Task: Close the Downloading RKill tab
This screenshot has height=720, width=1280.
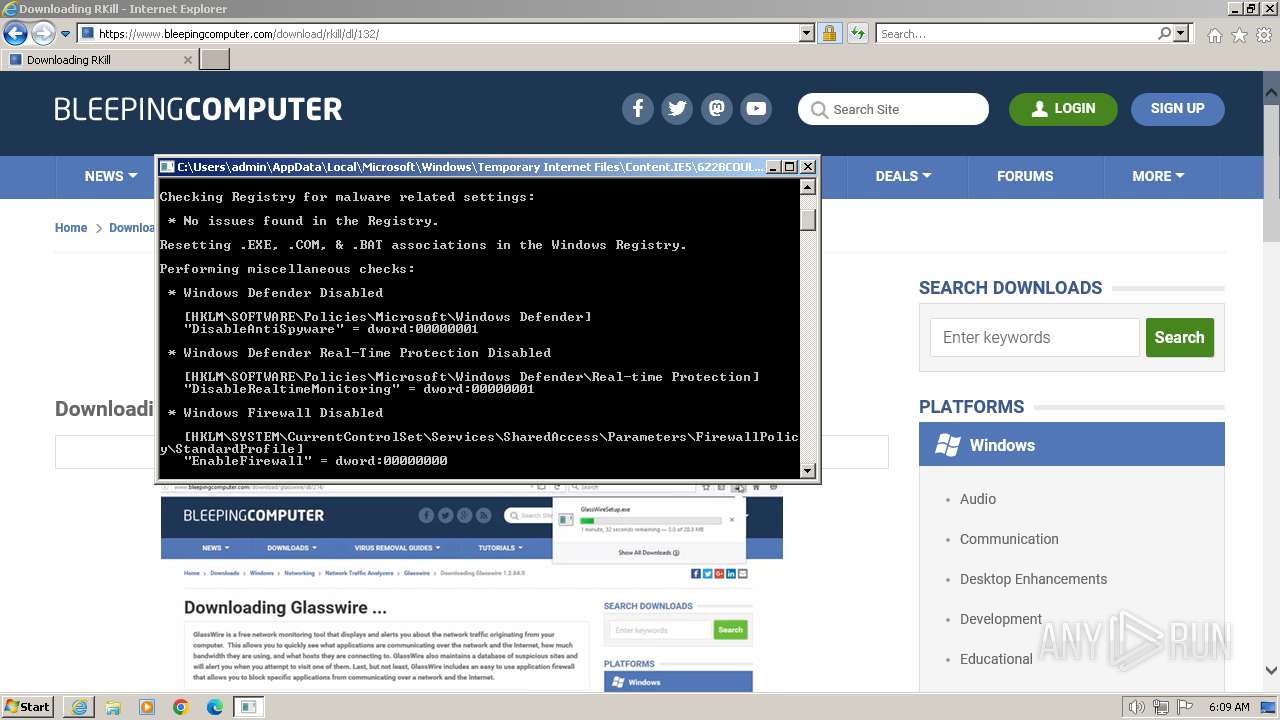Action: (187, 60)
